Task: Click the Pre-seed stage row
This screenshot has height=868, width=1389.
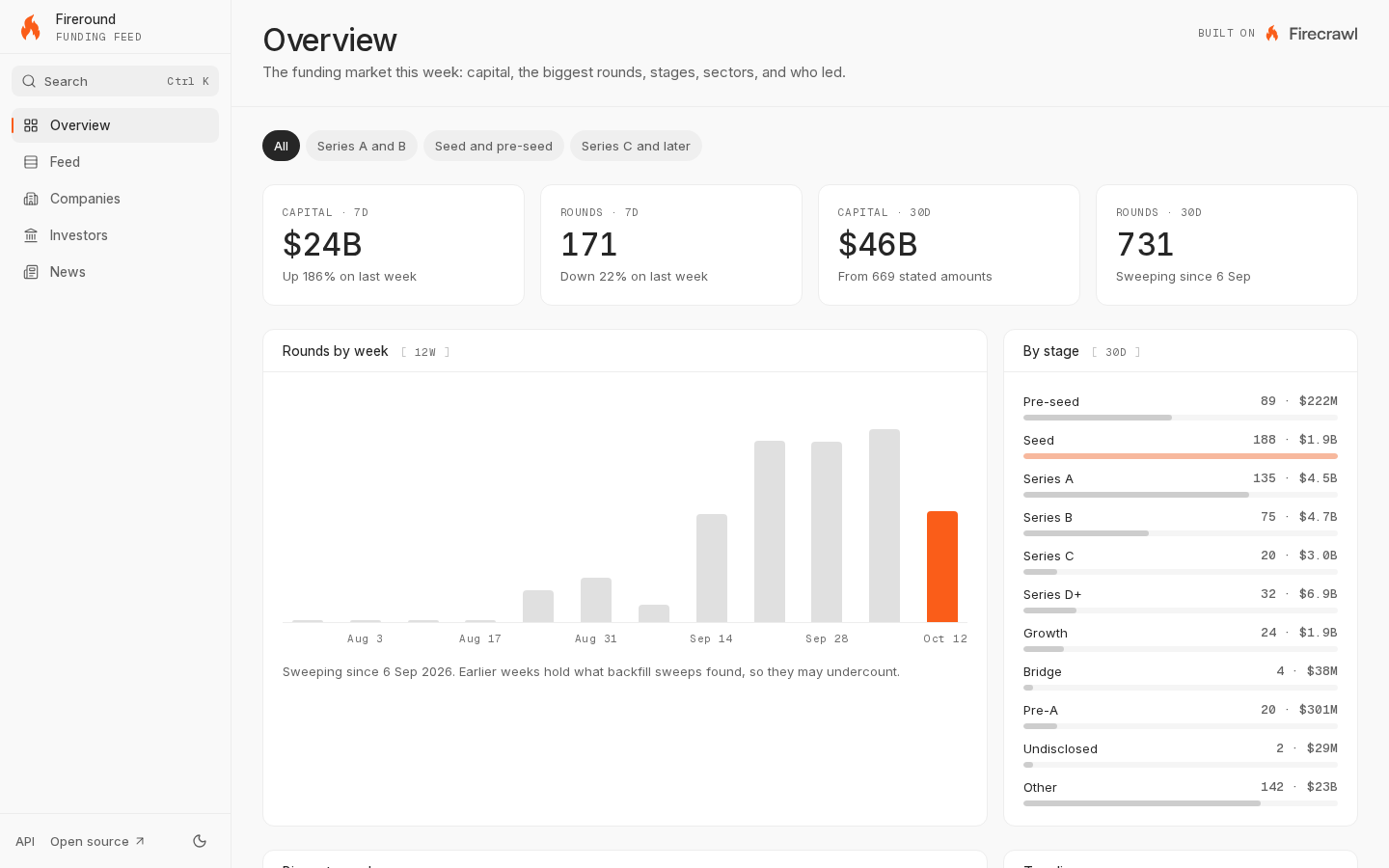Action: click(x=1181, y=407)
